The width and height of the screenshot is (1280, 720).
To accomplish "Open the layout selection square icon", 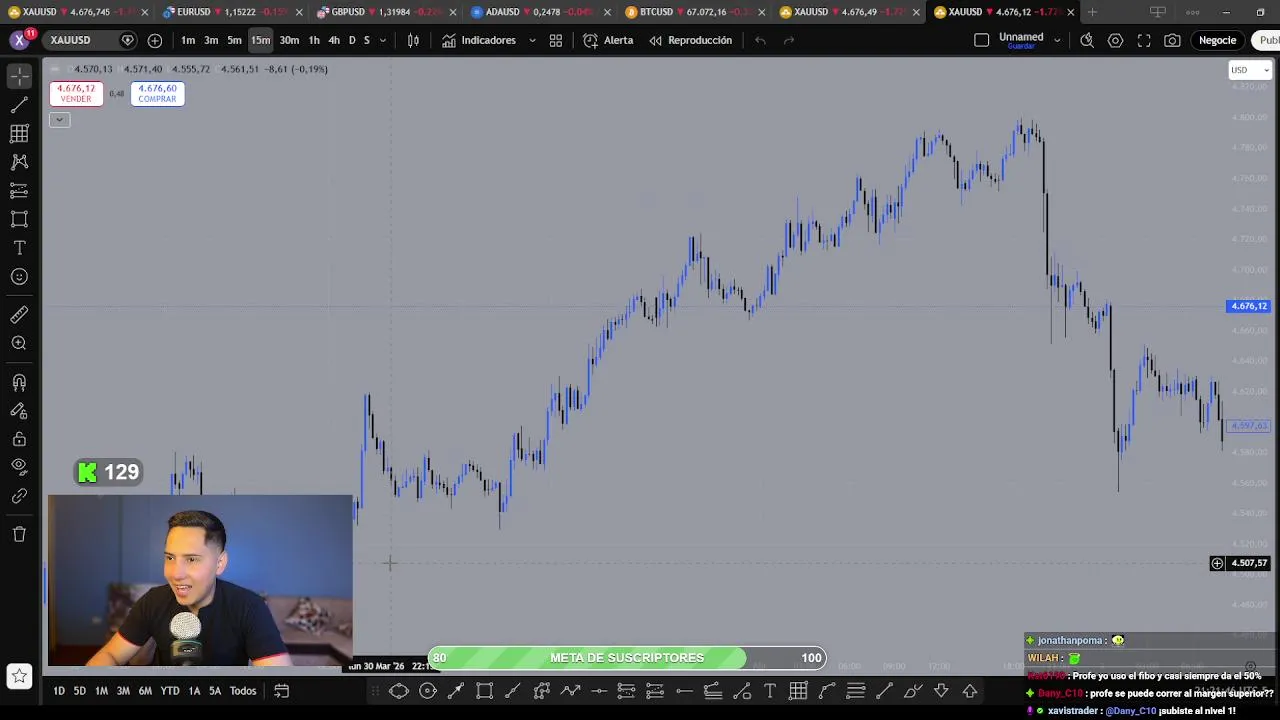I will click(x=981, y=40).
